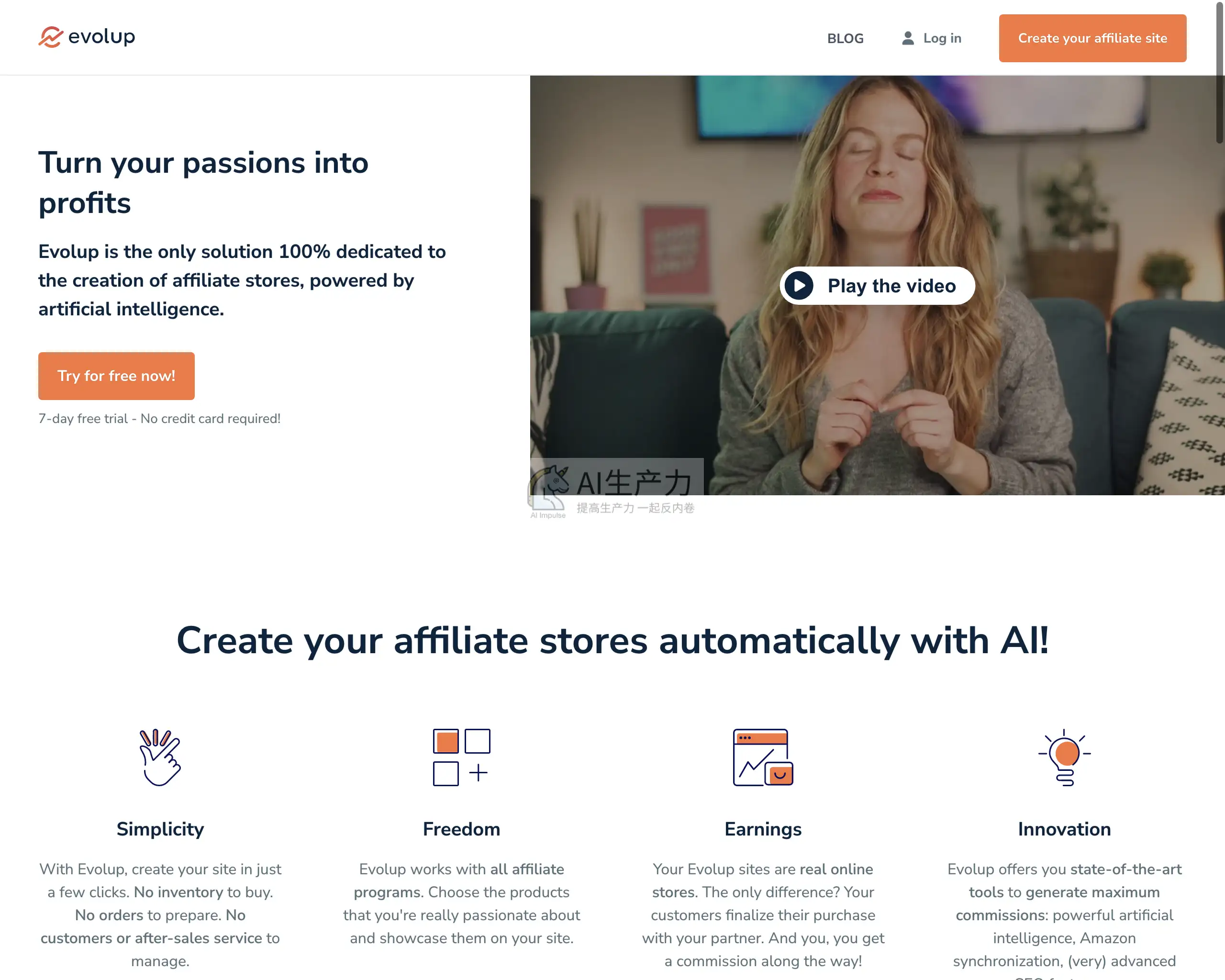Click the play circle icon on video
The image size is (1225, 980).
[x=799, y=286]
